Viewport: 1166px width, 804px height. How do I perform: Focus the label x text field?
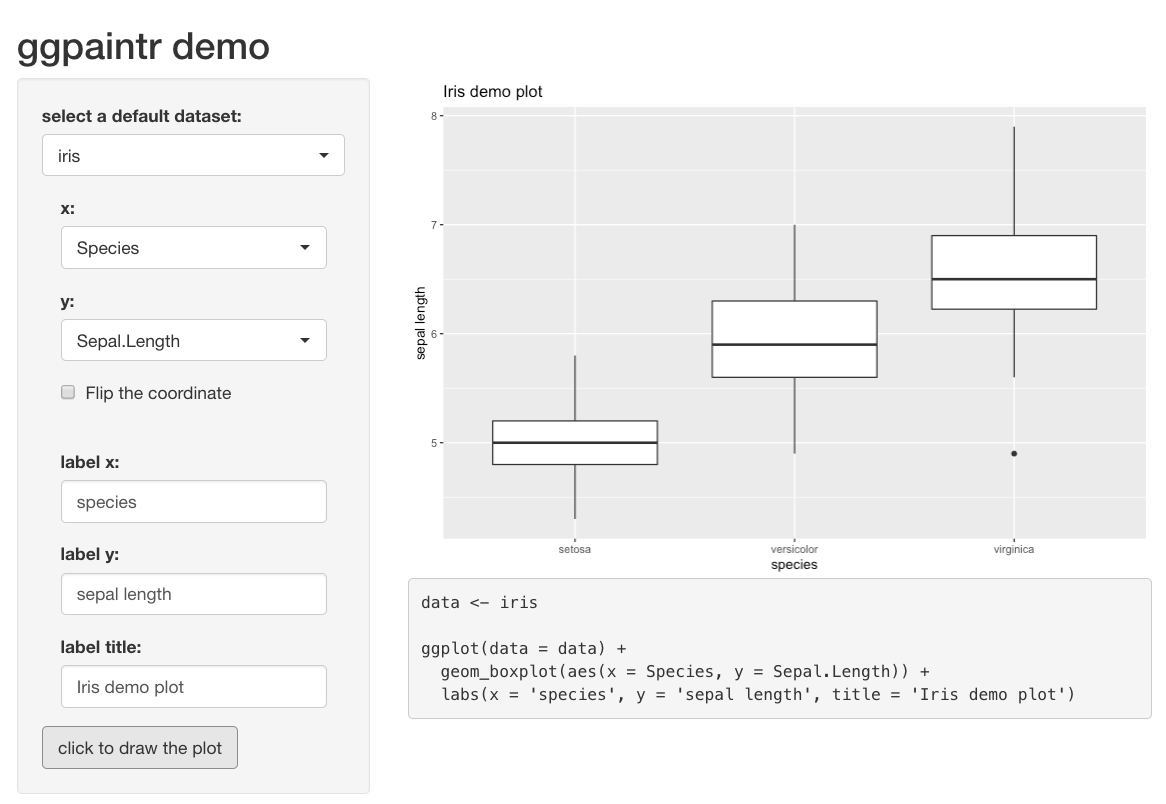[193, 502]
